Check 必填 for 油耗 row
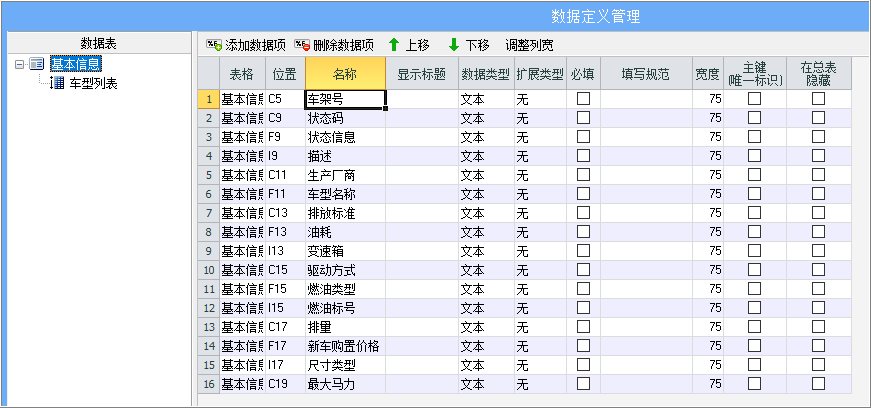The width and height of the screenshot is (871, 408). click(583, 232)
